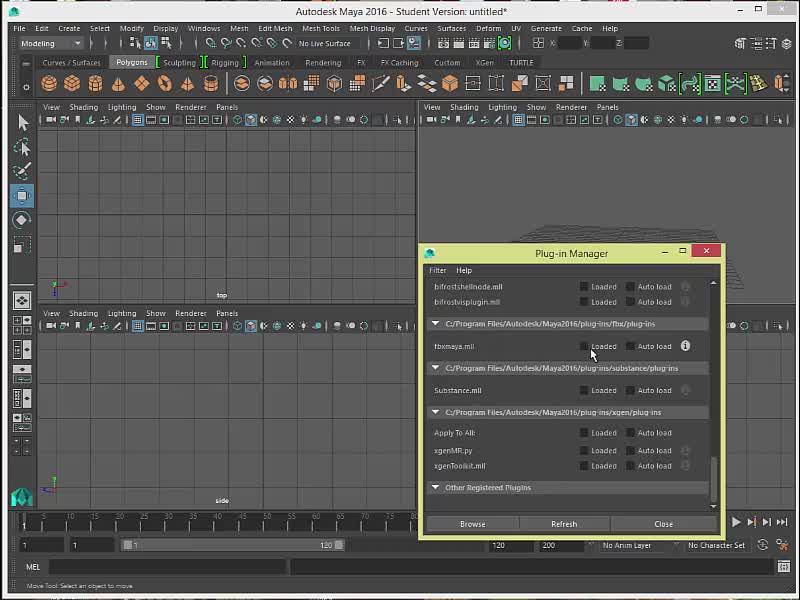The height and width of the screenshot is (600, 800).
Task: Check Loaded for fbxmaya.mll
Action: (584, 346)
